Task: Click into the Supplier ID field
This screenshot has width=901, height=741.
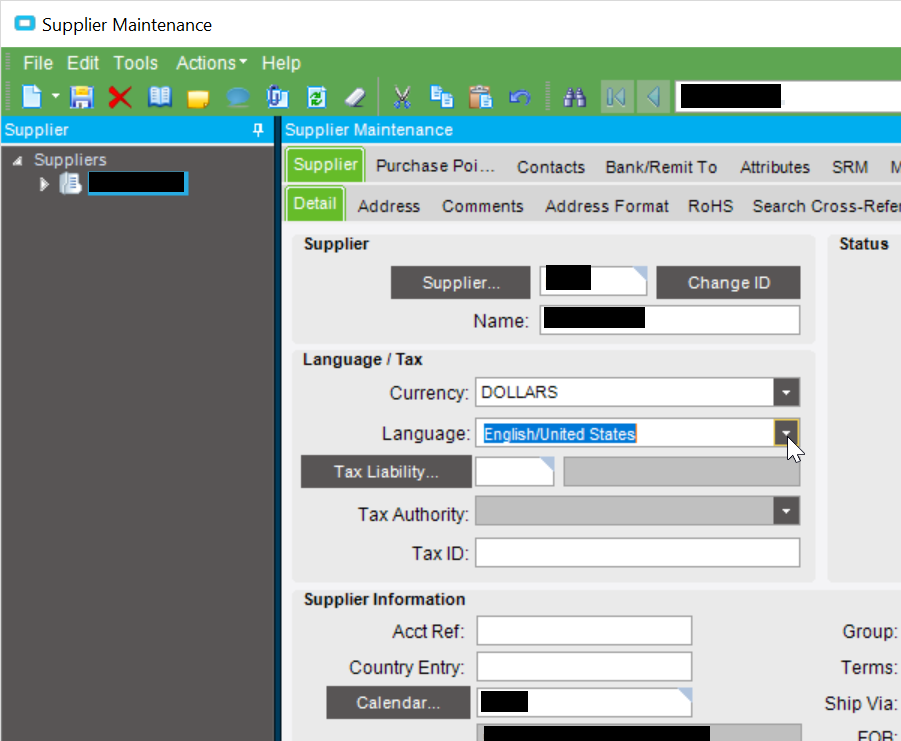Action: 594,280
